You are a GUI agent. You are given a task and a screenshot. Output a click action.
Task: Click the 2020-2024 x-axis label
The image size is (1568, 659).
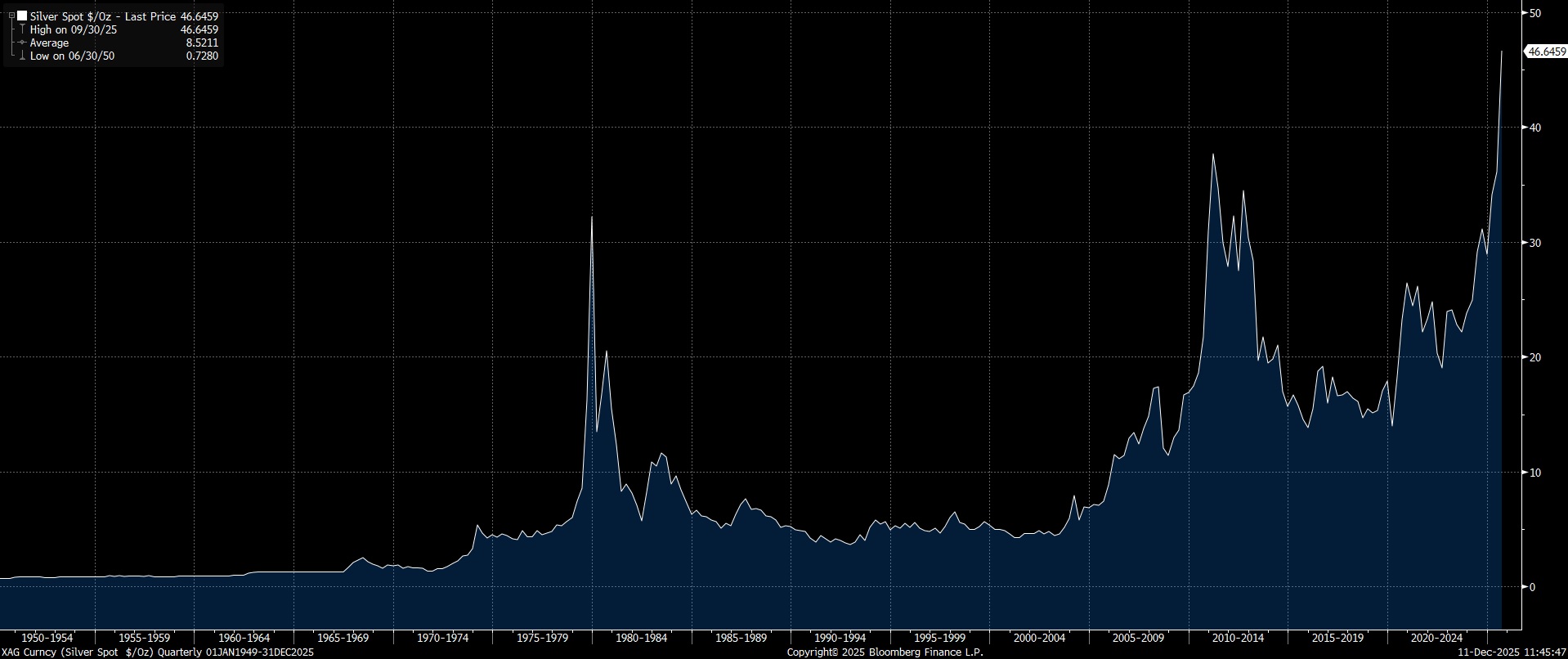click(x=1436, y=638)
